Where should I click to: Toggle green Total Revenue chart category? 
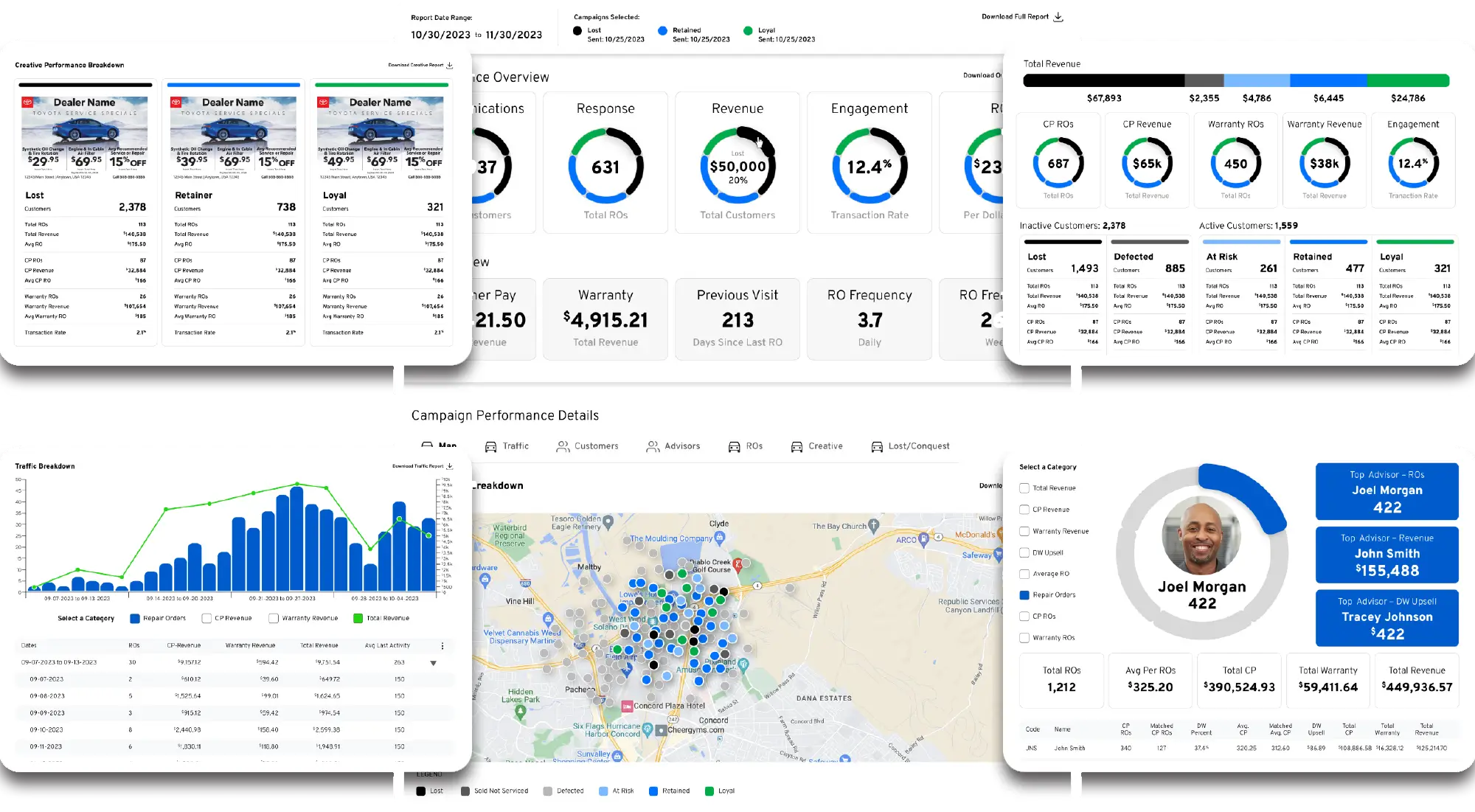click(358, 619)
